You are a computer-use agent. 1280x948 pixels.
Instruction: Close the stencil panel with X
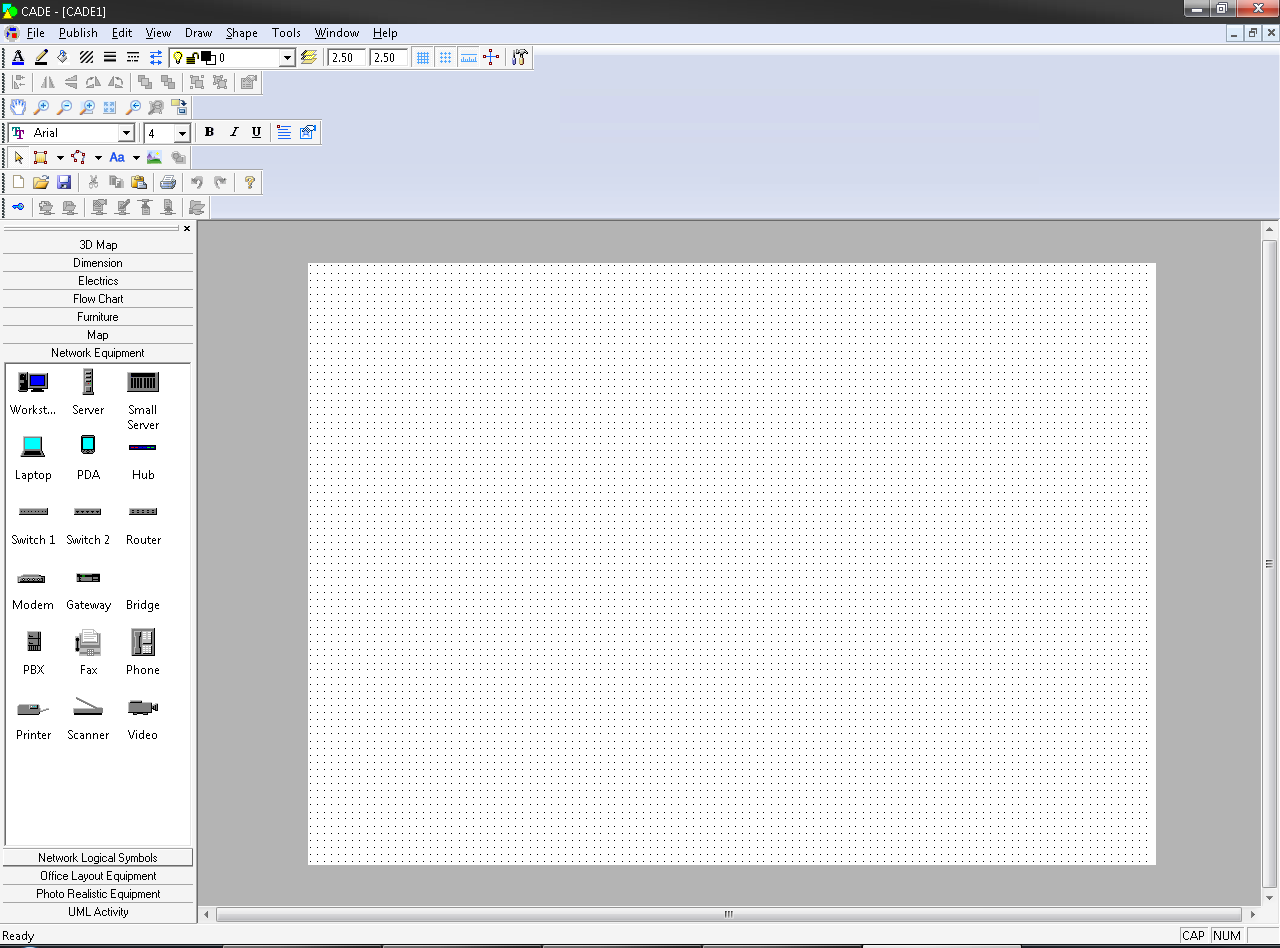click(x=187, y=229)
